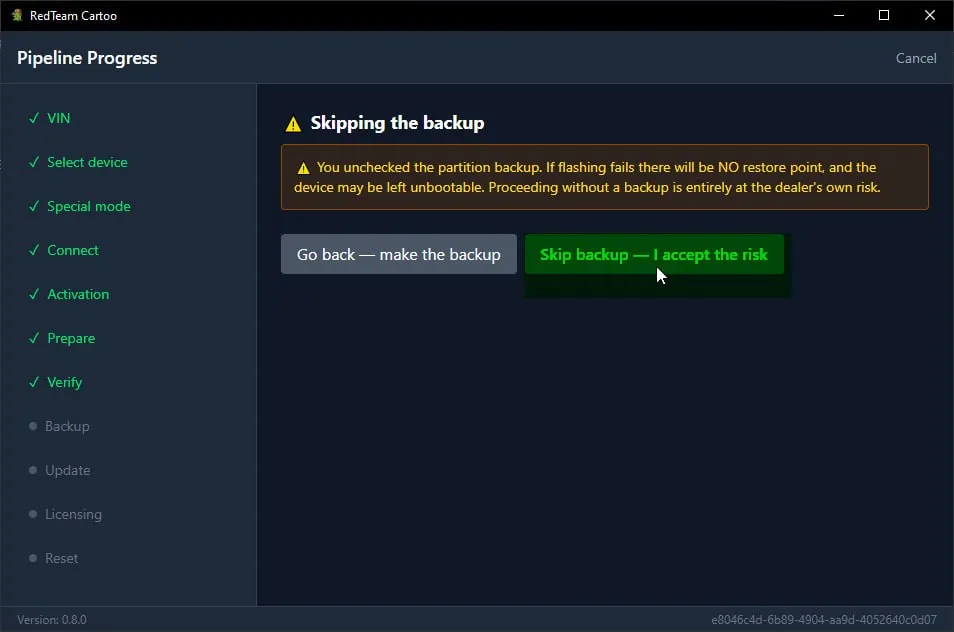Click the checkmark beside Activation
This screenshot has width=954, height=632.
point(34,294)
